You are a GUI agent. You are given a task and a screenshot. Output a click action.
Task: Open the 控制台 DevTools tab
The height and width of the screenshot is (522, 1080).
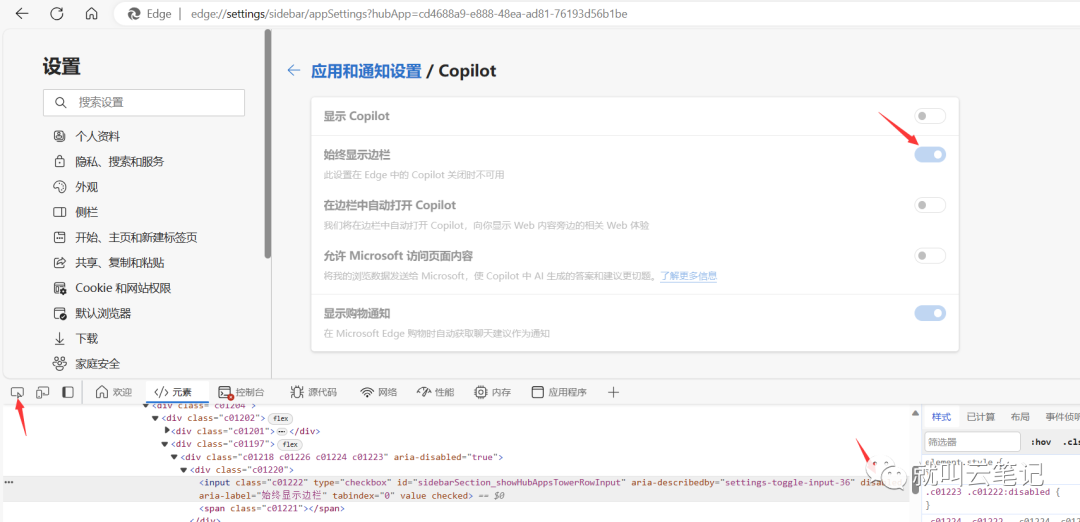241,393
